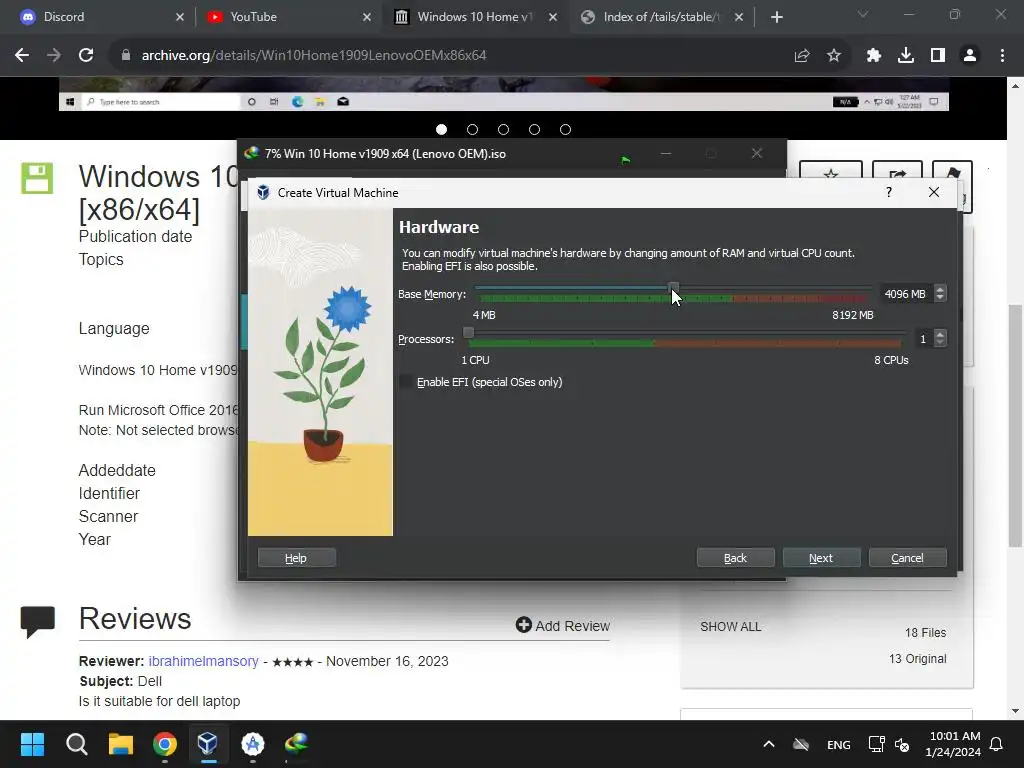Open Help in the VM wizard
The image size is (1024, 768).
click(x=296, y=558)
